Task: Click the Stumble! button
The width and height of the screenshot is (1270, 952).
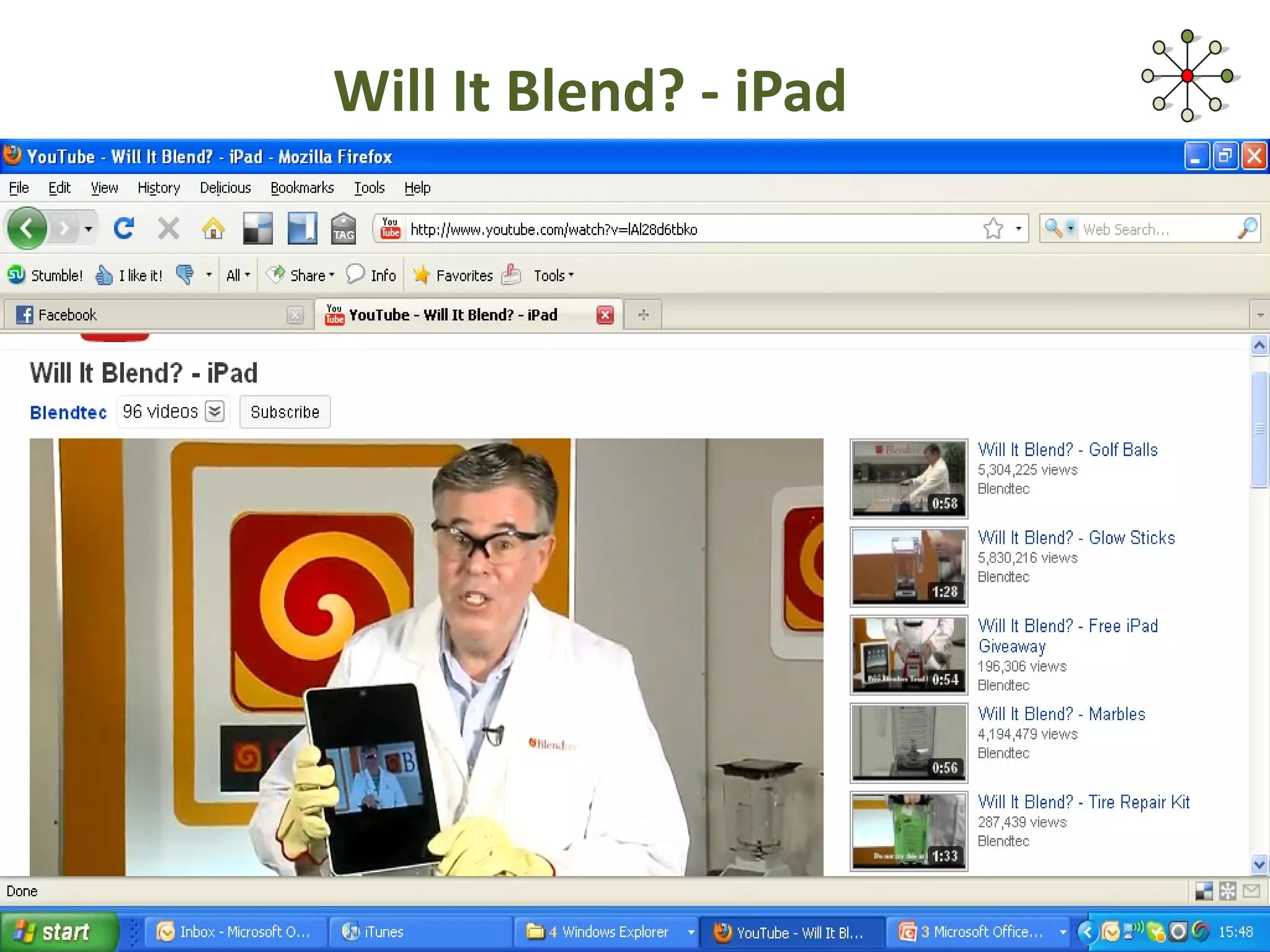Action: pyautogui.click(x=45, y=275)
